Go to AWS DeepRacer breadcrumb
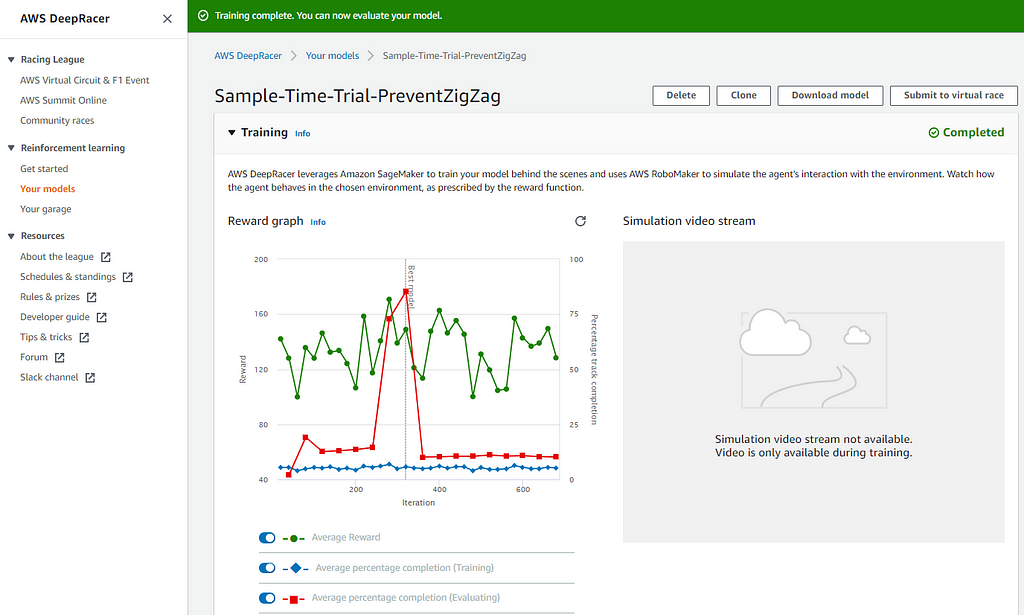 pos(248,56)
